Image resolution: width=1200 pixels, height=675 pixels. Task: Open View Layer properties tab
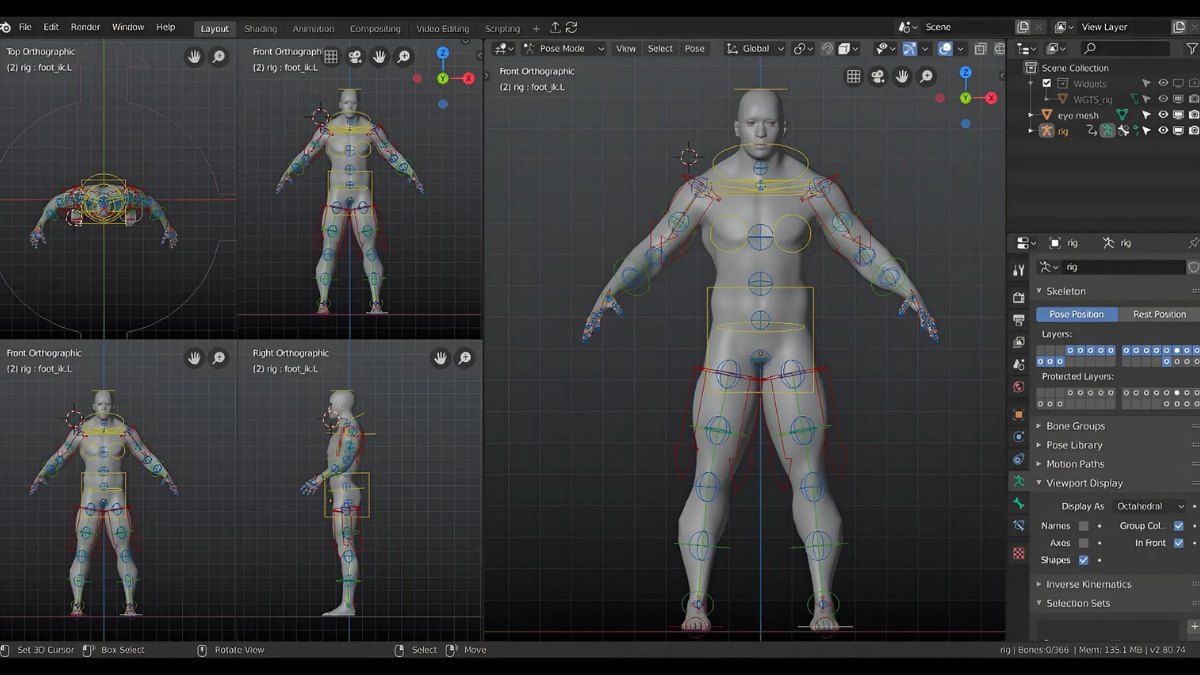coord(1018,343)
